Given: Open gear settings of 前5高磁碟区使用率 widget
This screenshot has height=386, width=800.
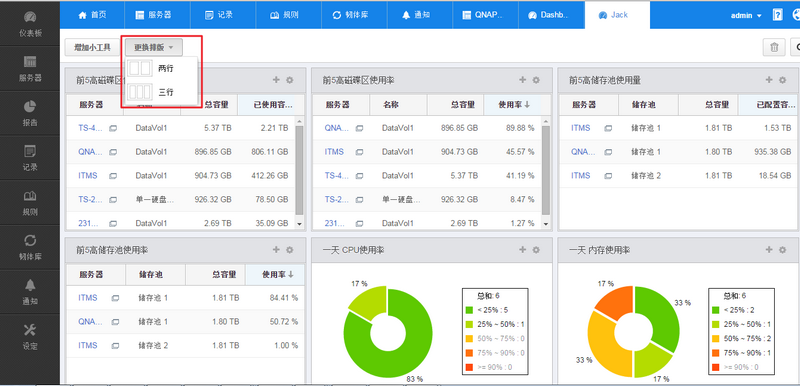Looking at the screenshot, I should (x=536, y=80).
